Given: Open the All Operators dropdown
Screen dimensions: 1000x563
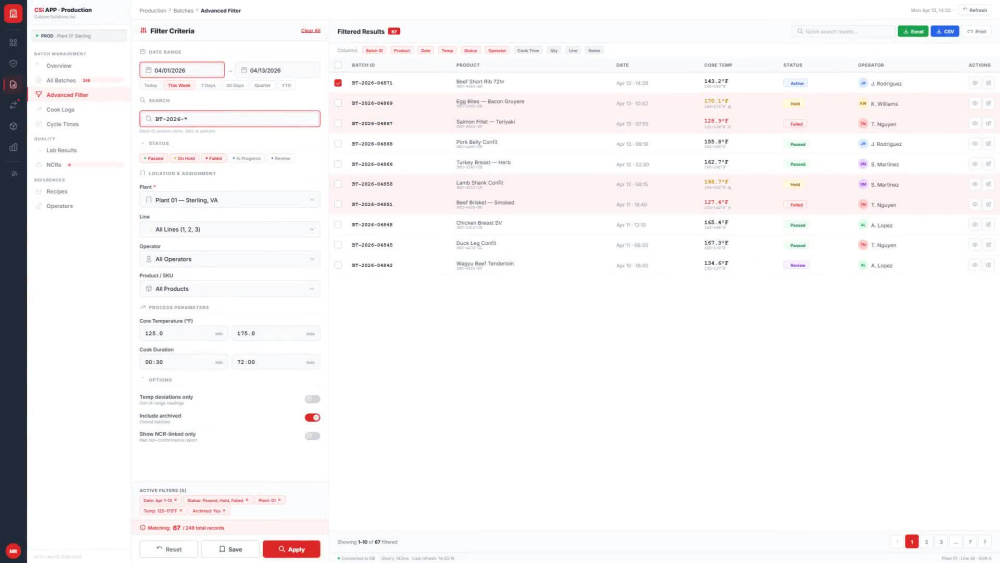Looking at the screenshot, I should [x=230, y=259].
